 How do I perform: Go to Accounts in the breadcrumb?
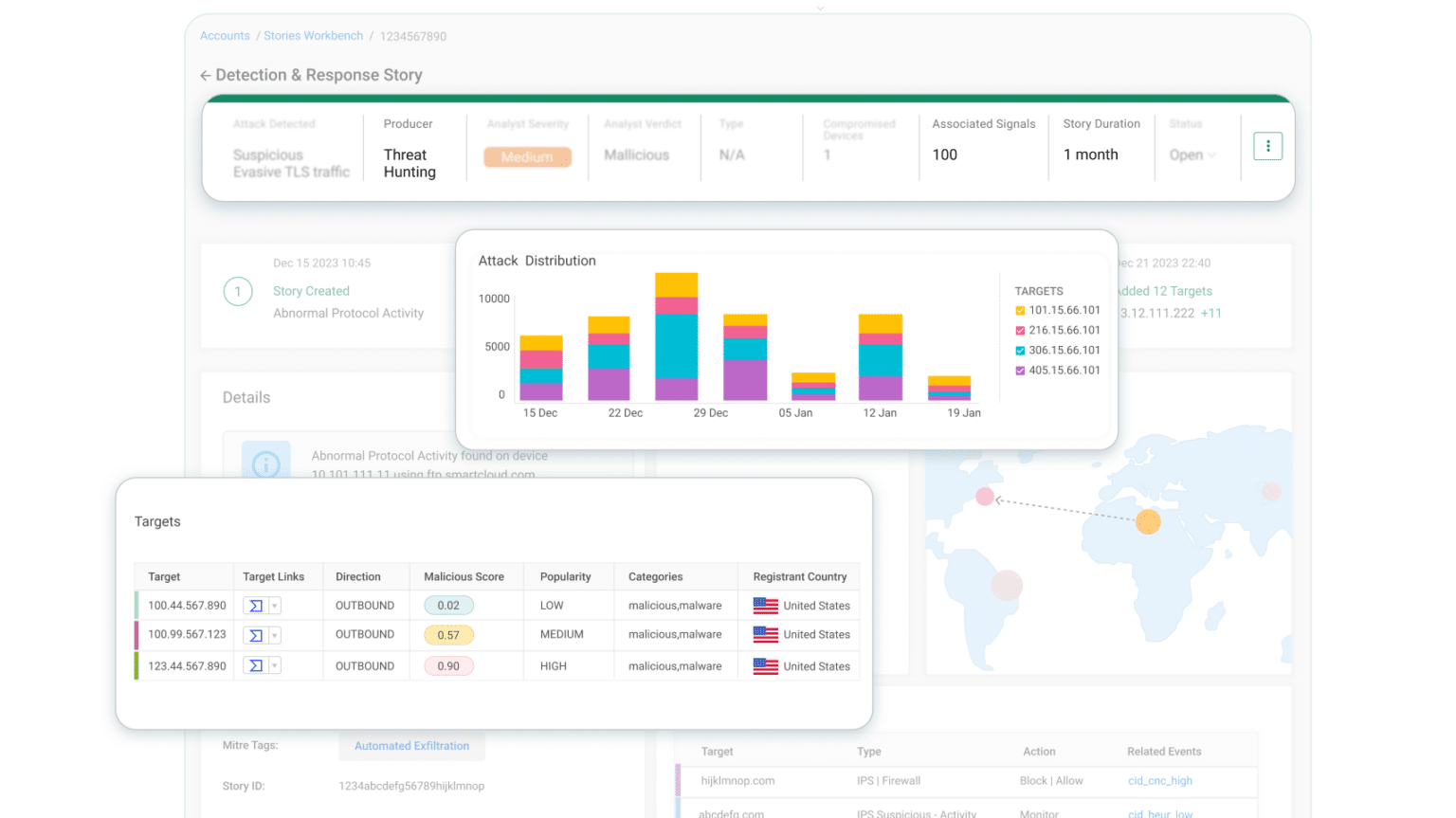click(225, 36)
